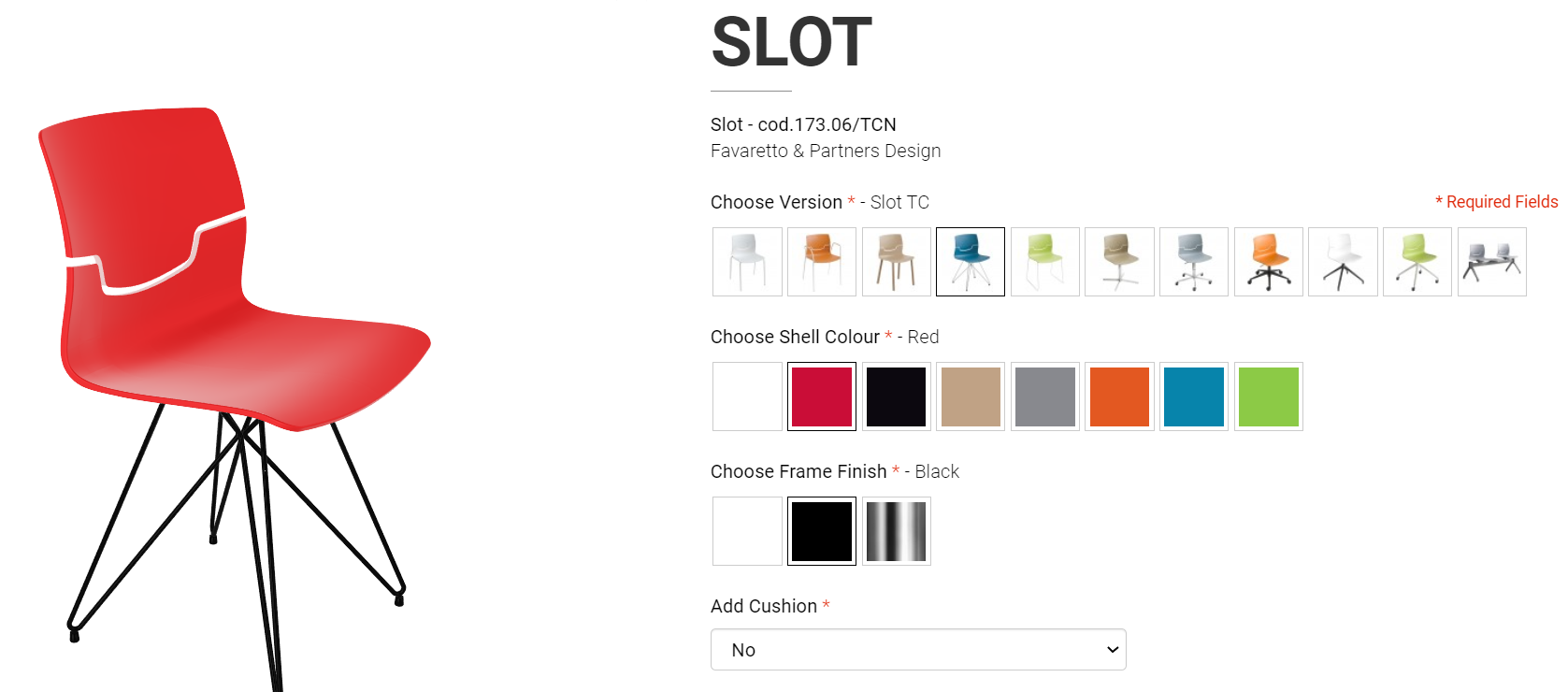Choose the beige shell colour
Screen dimensions: 1568x692
971,396
